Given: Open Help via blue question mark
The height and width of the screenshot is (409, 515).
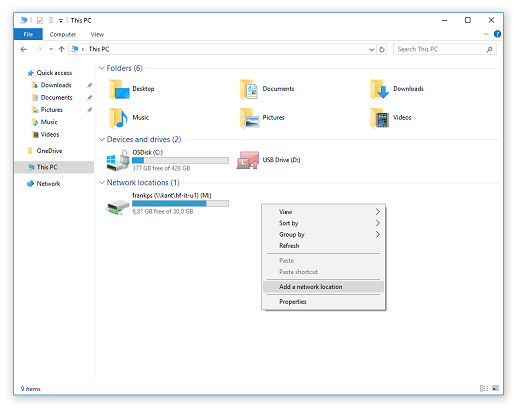Looking at the screenshot, I should (x=497, y=34).
